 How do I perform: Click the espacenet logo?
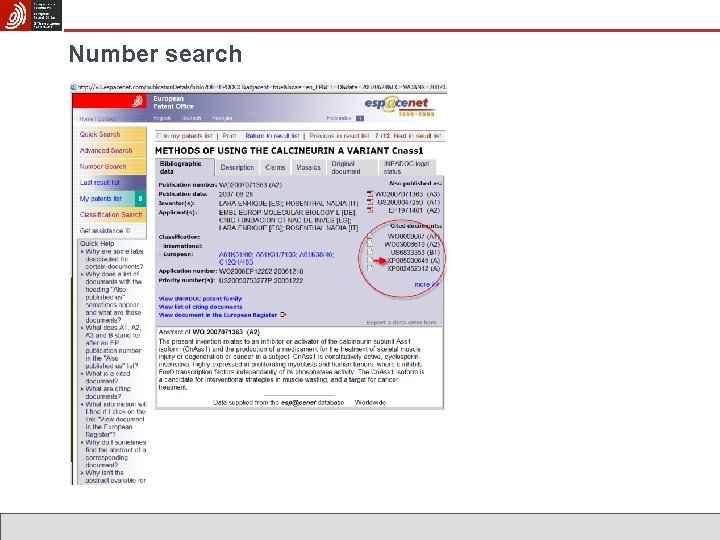tap(399, 106)
